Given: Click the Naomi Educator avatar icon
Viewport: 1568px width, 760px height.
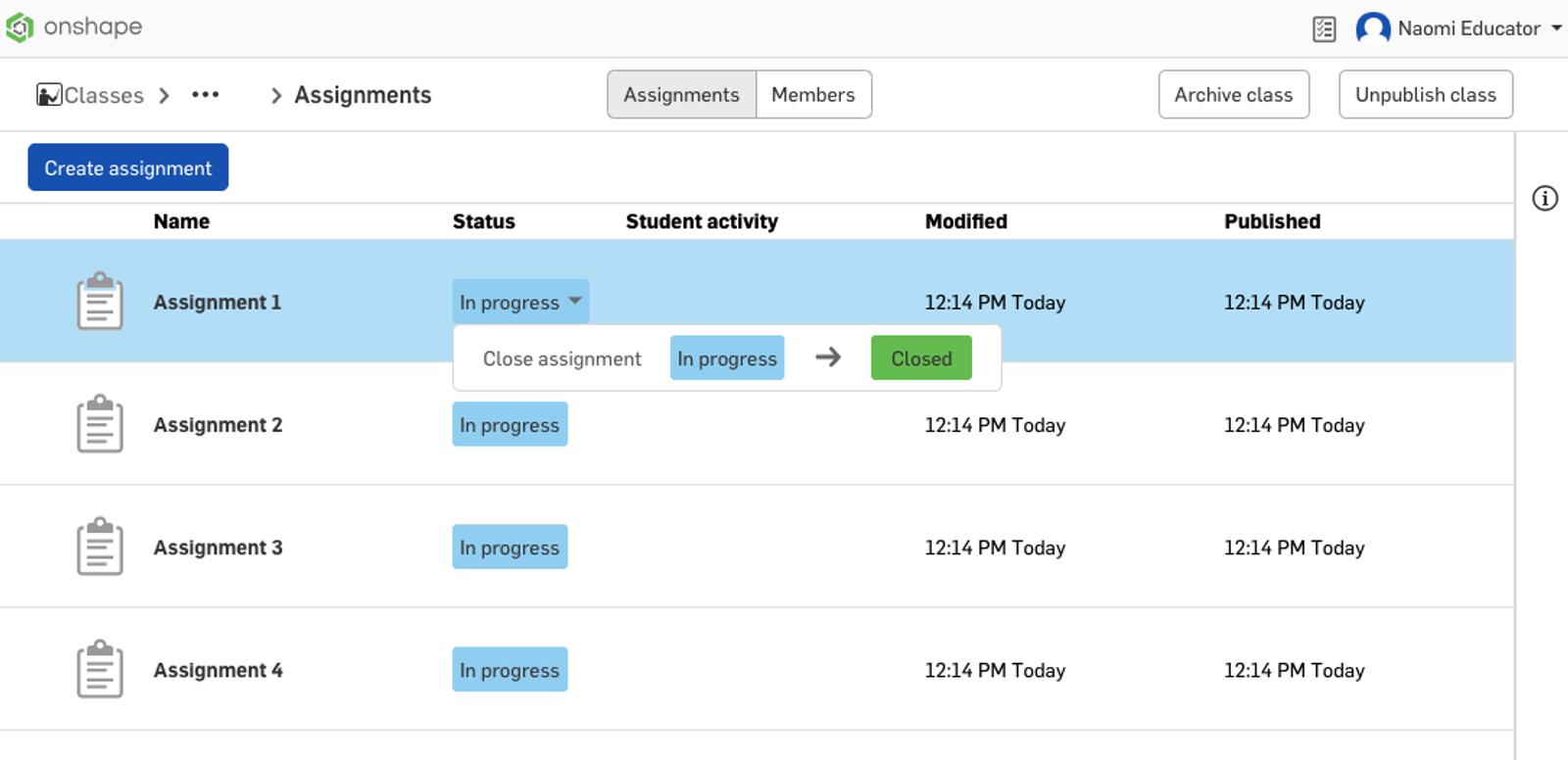Looking at the screenshot, I should click(x=1372, y=28).
